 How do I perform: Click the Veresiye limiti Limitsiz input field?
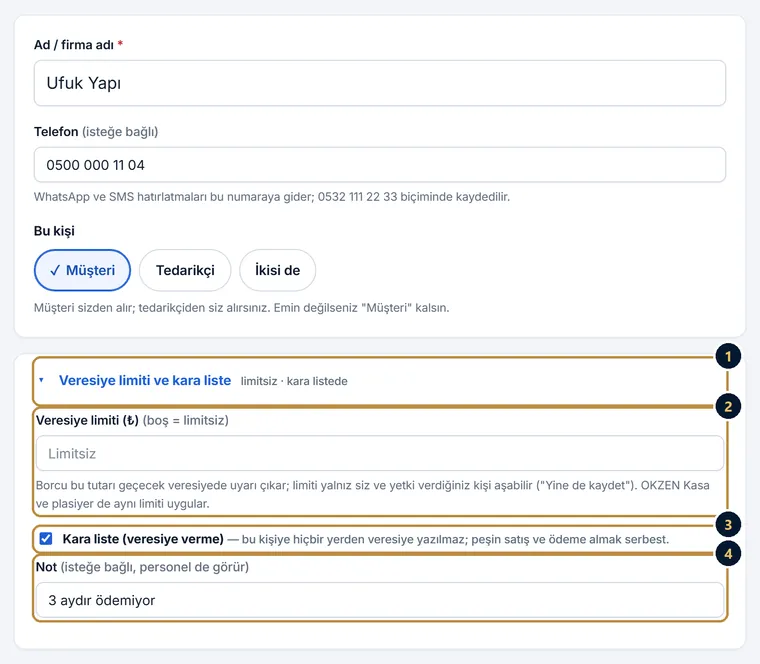click(x=380, y=453)
